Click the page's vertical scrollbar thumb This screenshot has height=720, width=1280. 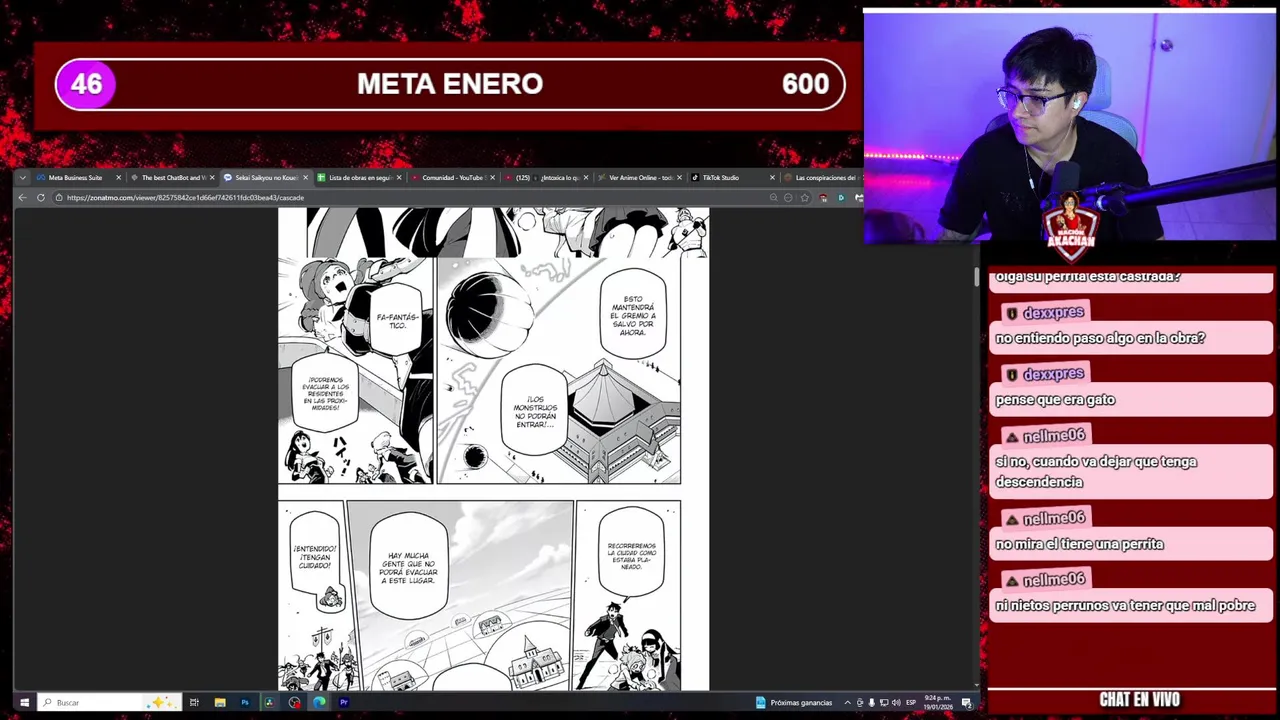click(x=976, y=277)
